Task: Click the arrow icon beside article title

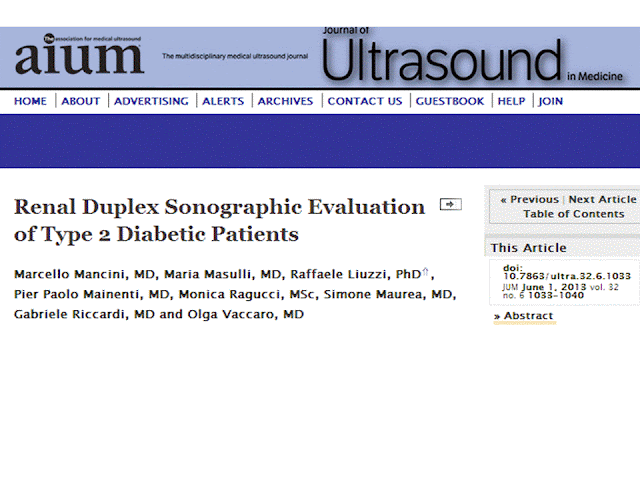Action: click(451, 204)
